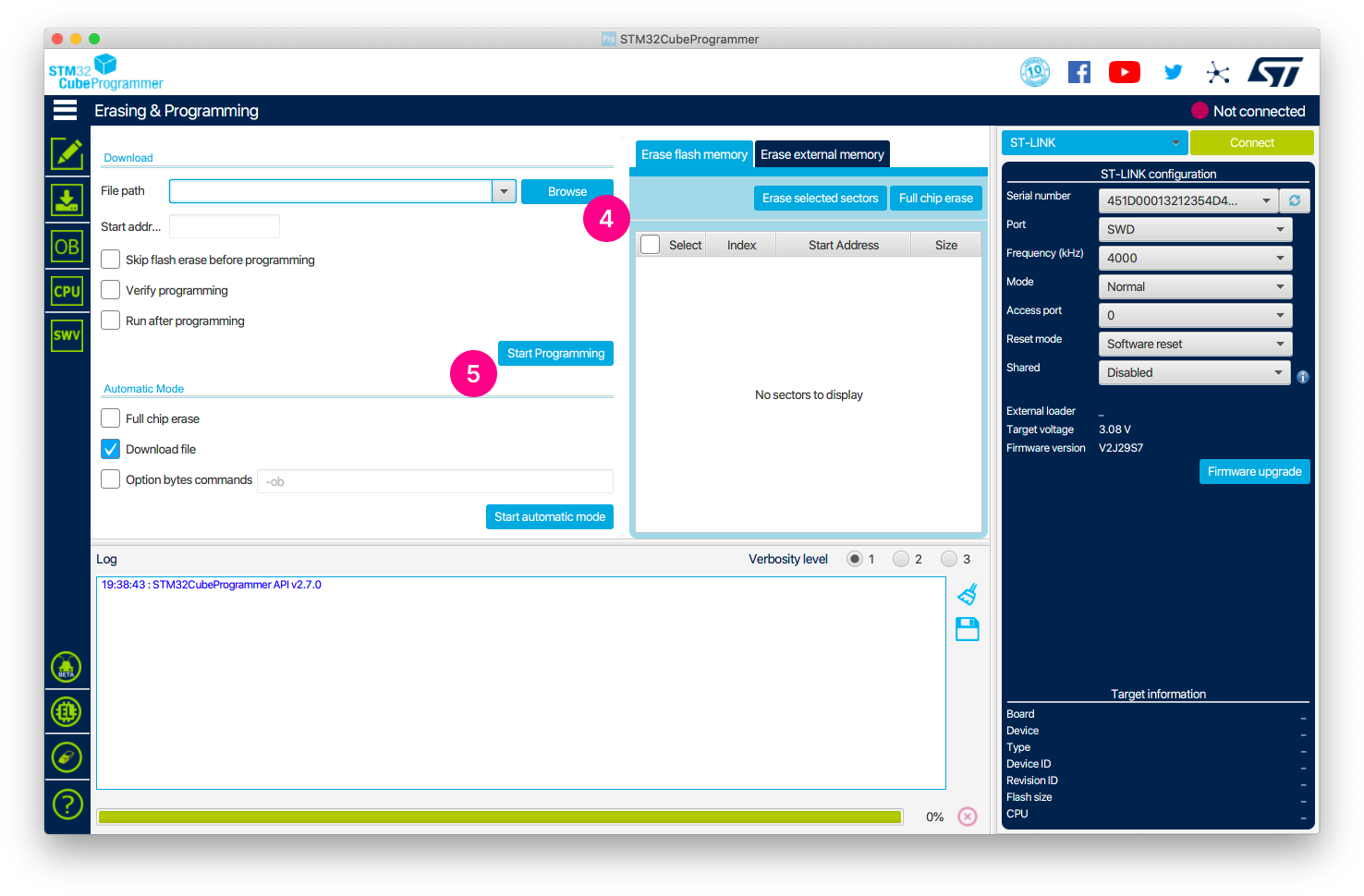Switch to Erase flash memory tab
This screenshot has width=1364, height=896.
coord(694,154)
